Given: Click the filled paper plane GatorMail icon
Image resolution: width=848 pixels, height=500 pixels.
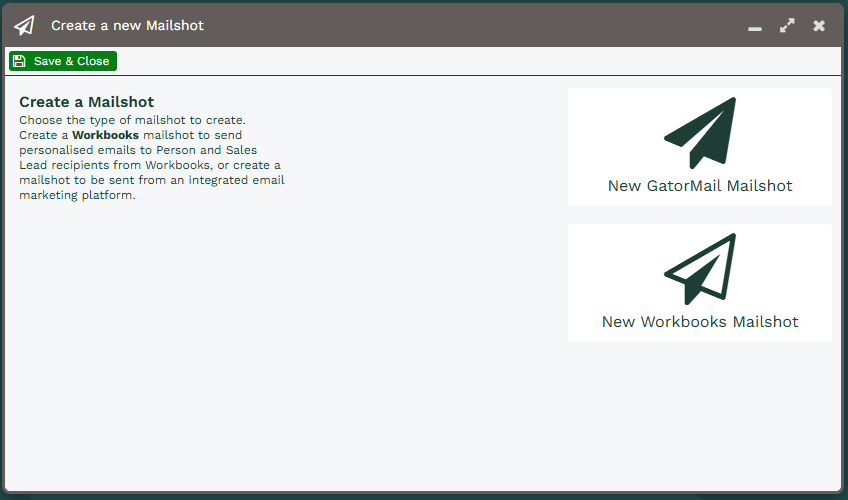Looking at the screenshot, I should (x=700, y=132).
